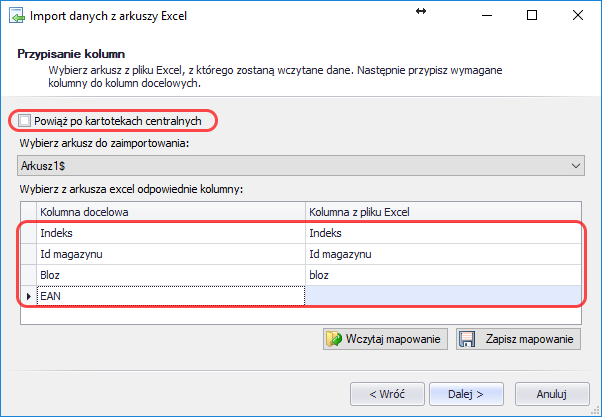The width and height of the screenshot is (602, 417).
Task: Close the Import danych dialog
Action: click(577, 16)
